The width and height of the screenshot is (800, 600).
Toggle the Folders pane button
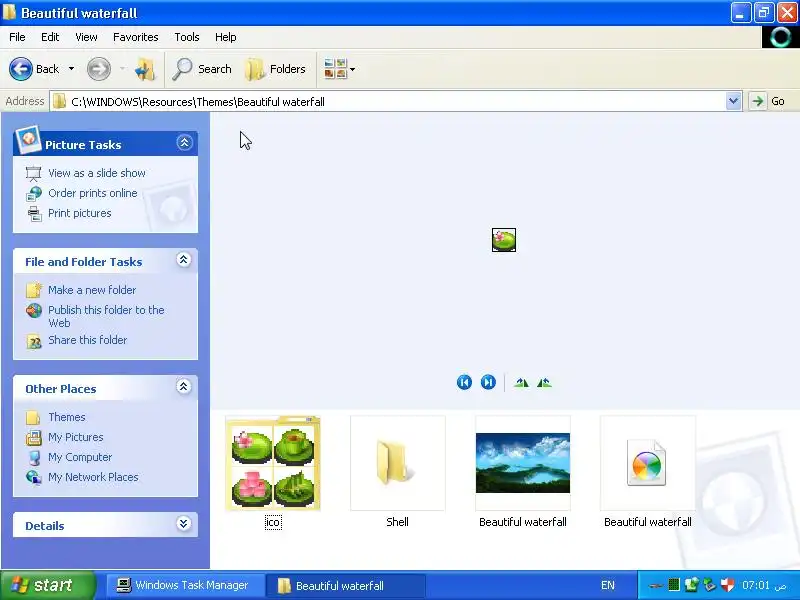click(276, 69)
